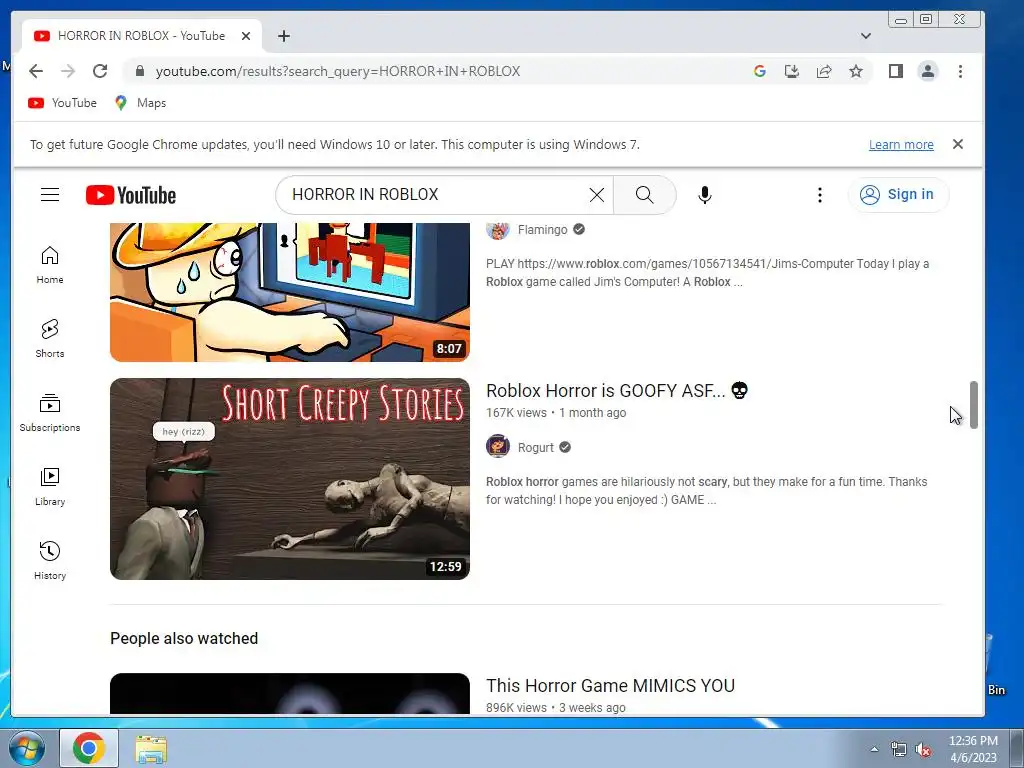The height and width of the screenshot is (768, 1024).
Task: Open This Horror Game MIMICS YOU title
Action: (x=611, y=686)
